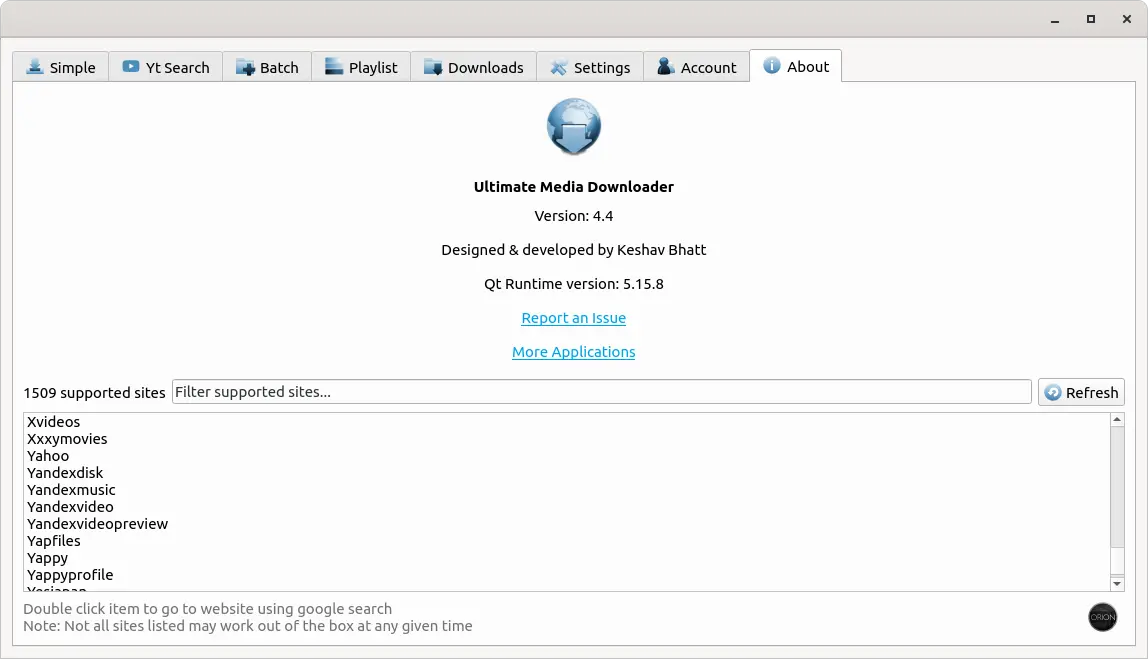This screenshot has height=659, width=1148.
Task: Click the globe download app logo
Action: pos(574,128)
